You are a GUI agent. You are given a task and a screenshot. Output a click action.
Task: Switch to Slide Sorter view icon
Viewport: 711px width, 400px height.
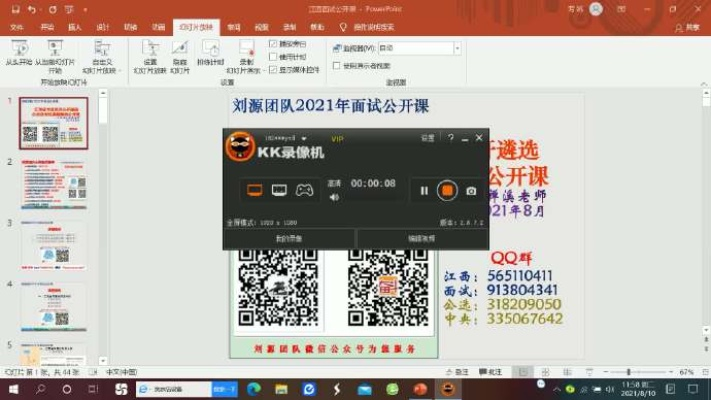click(x=545, y=372)
